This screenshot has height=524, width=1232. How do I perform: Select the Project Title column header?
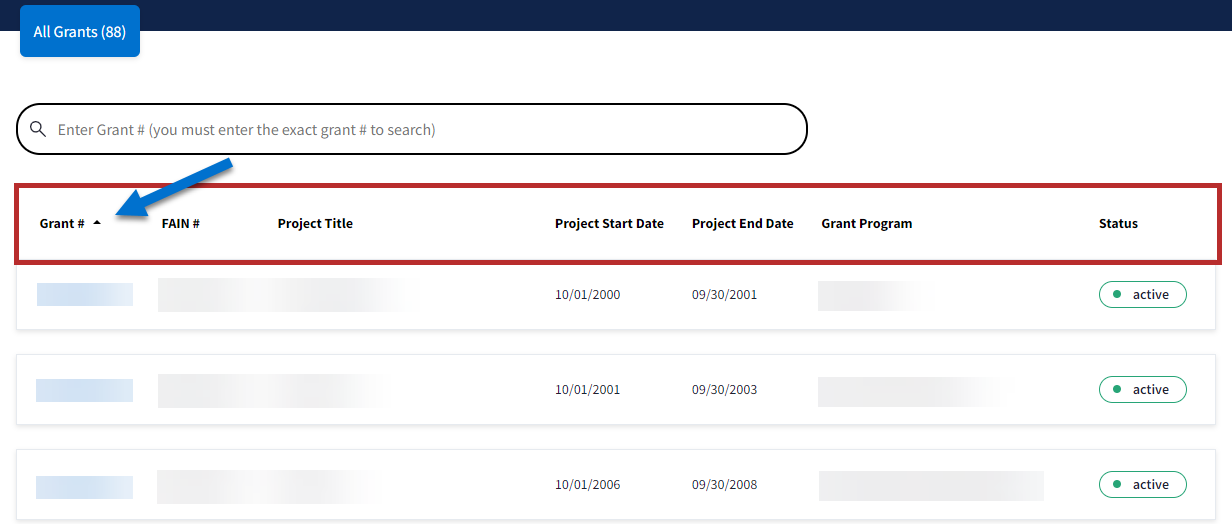coord(315,224)
